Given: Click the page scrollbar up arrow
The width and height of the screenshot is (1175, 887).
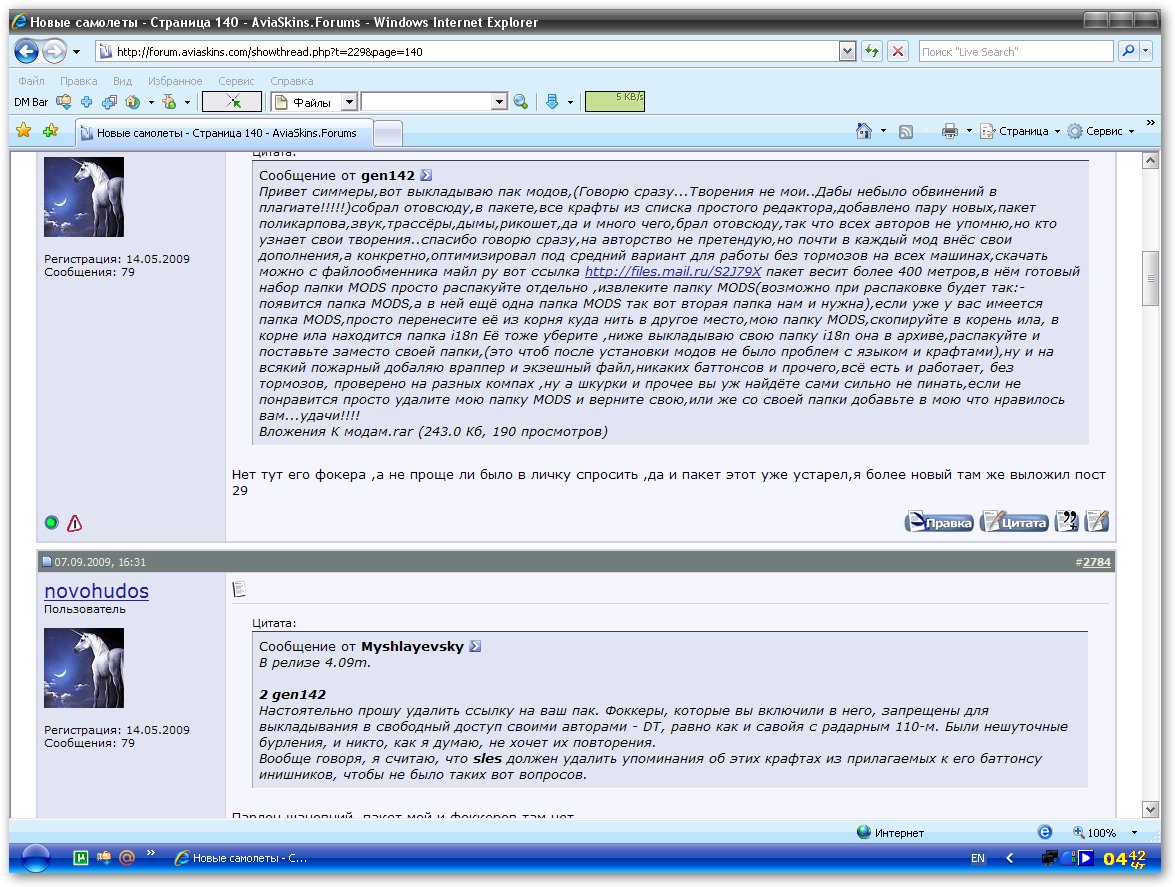Looking at the screenshot, I should click(1150, 160).
